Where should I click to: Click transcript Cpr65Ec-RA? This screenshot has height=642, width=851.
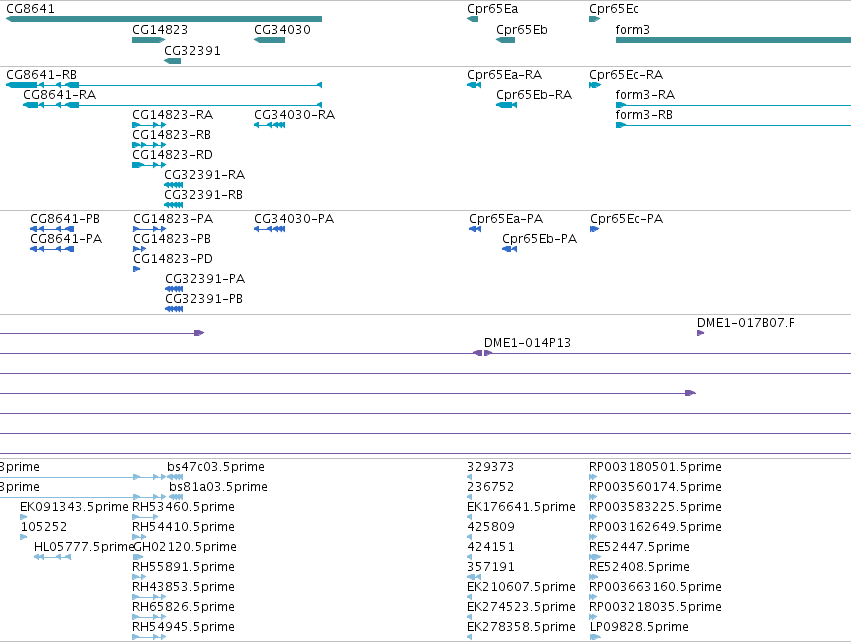(x=595, y=85)
